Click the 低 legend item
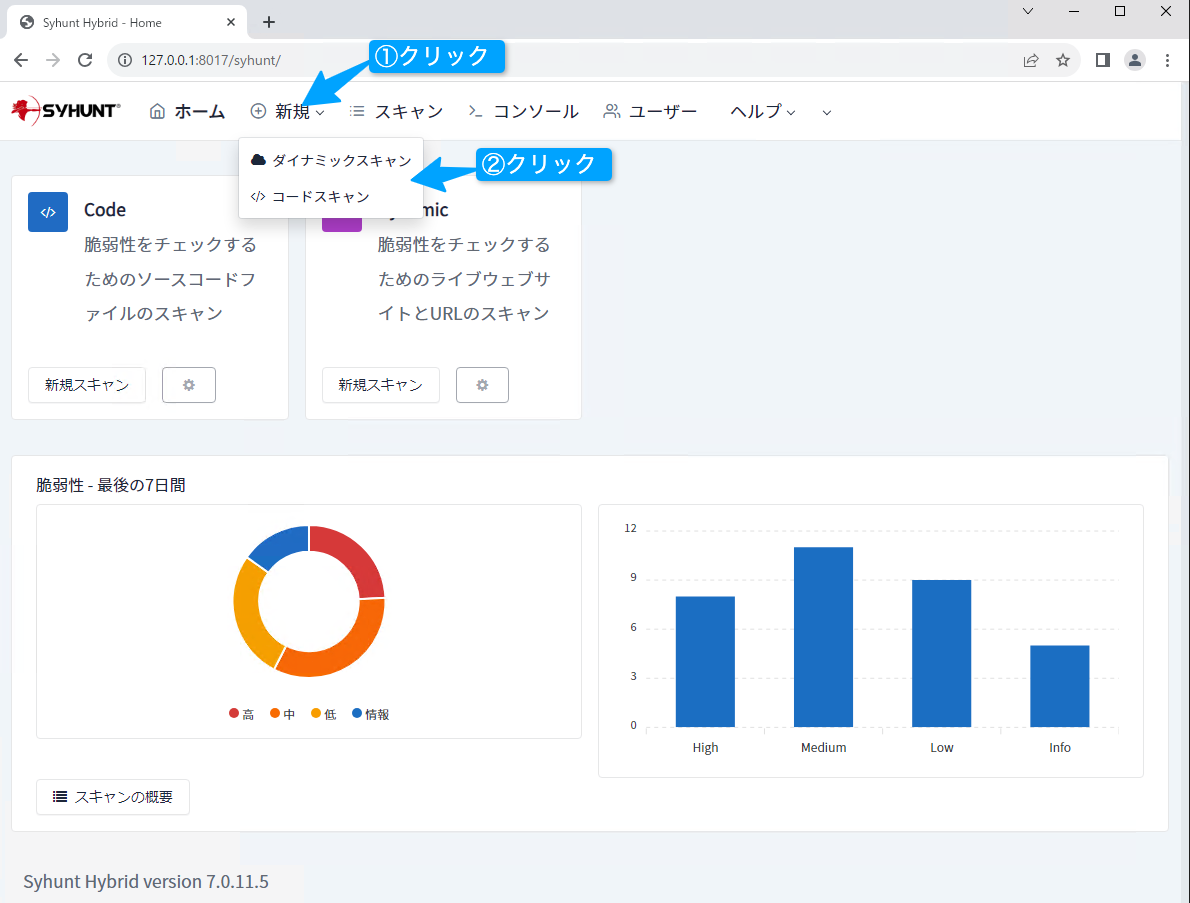 pos(323,714)
